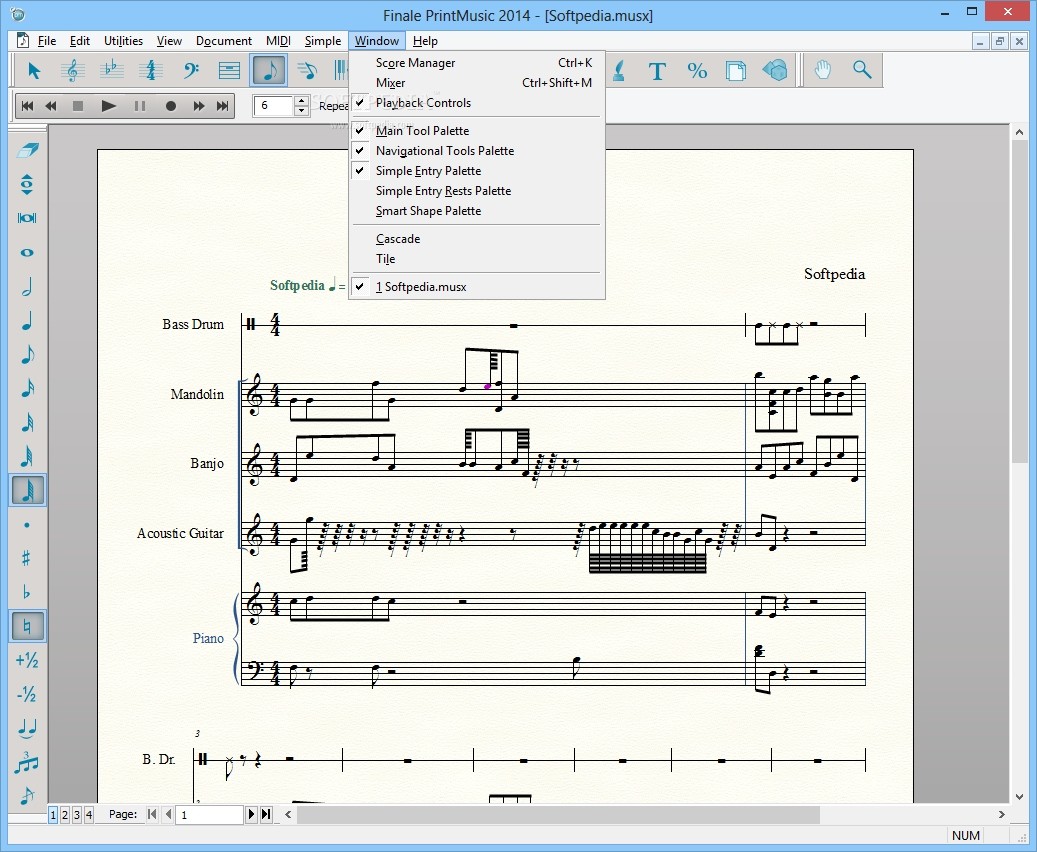This screenshot has width=1037, height=852.
Task: Select the quarter note duration
Action: pyautogui.click(x=27, y=320)
